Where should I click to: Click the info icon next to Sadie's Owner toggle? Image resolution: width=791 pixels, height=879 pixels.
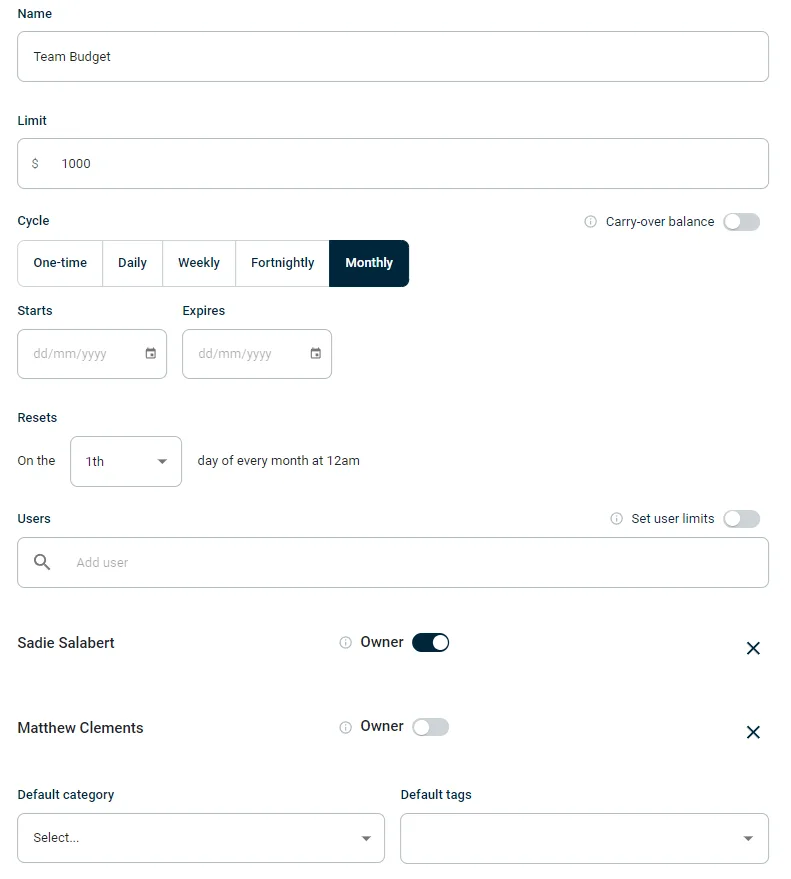(x=345, y=643)
